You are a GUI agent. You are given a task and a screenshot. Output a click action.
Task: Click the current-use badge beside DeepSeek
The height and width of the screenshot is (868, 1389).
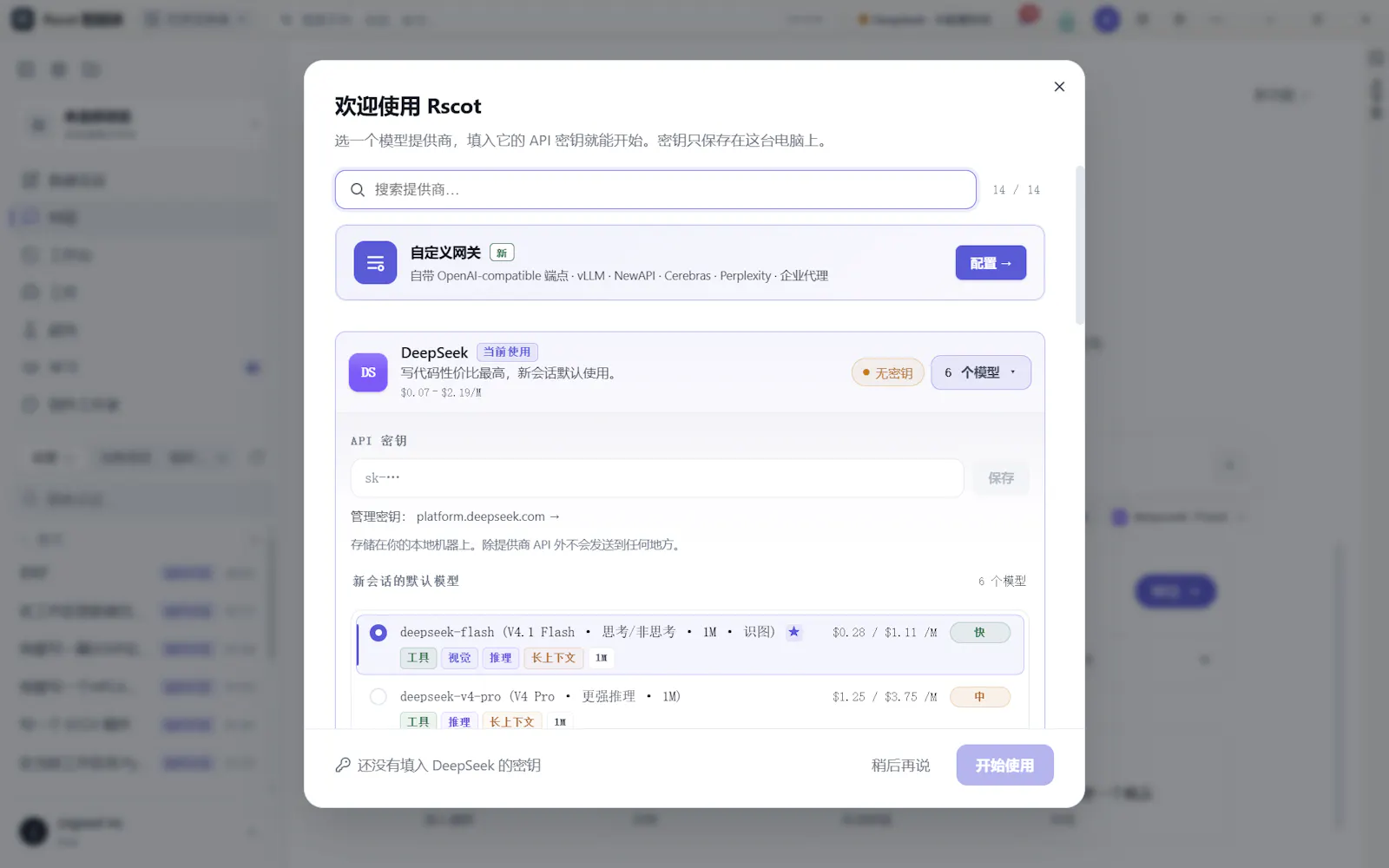507,352
